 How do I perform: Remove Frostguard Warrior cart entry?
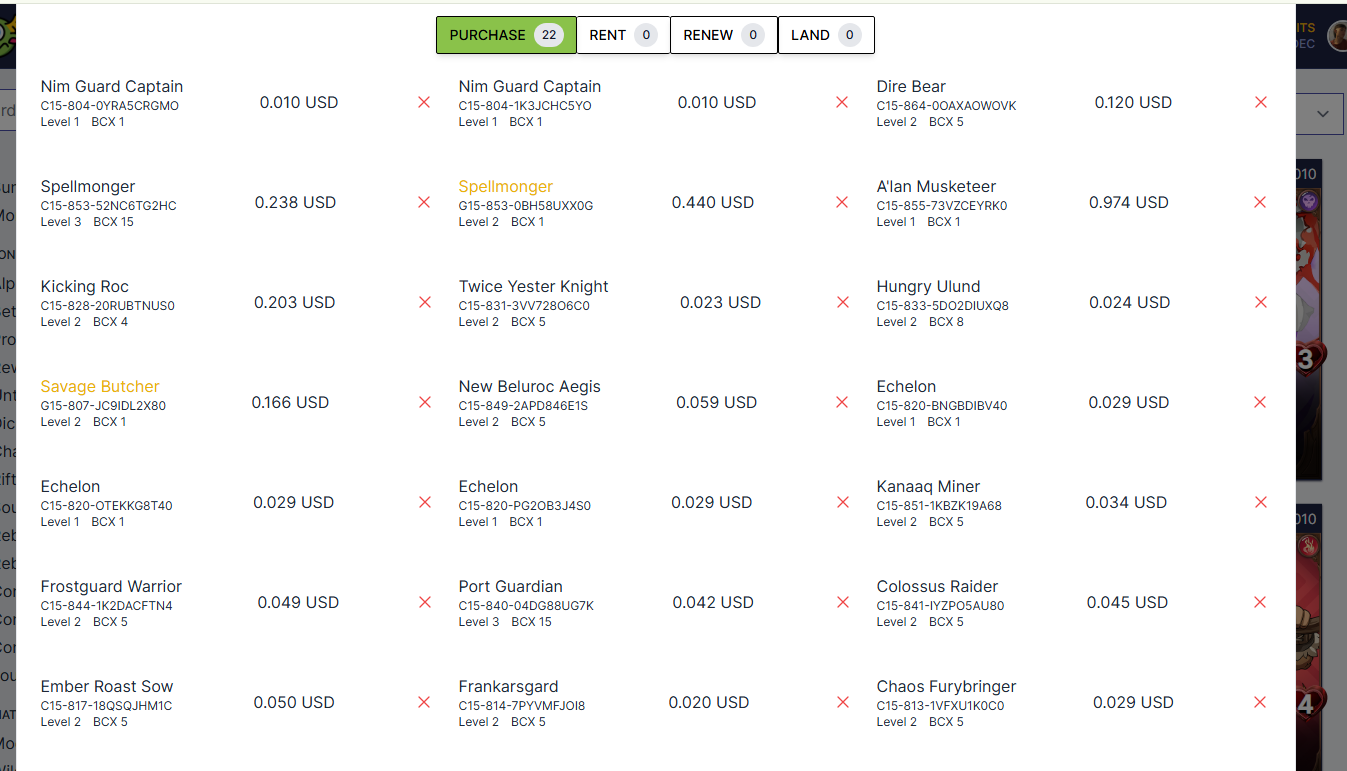coord(424,602)
